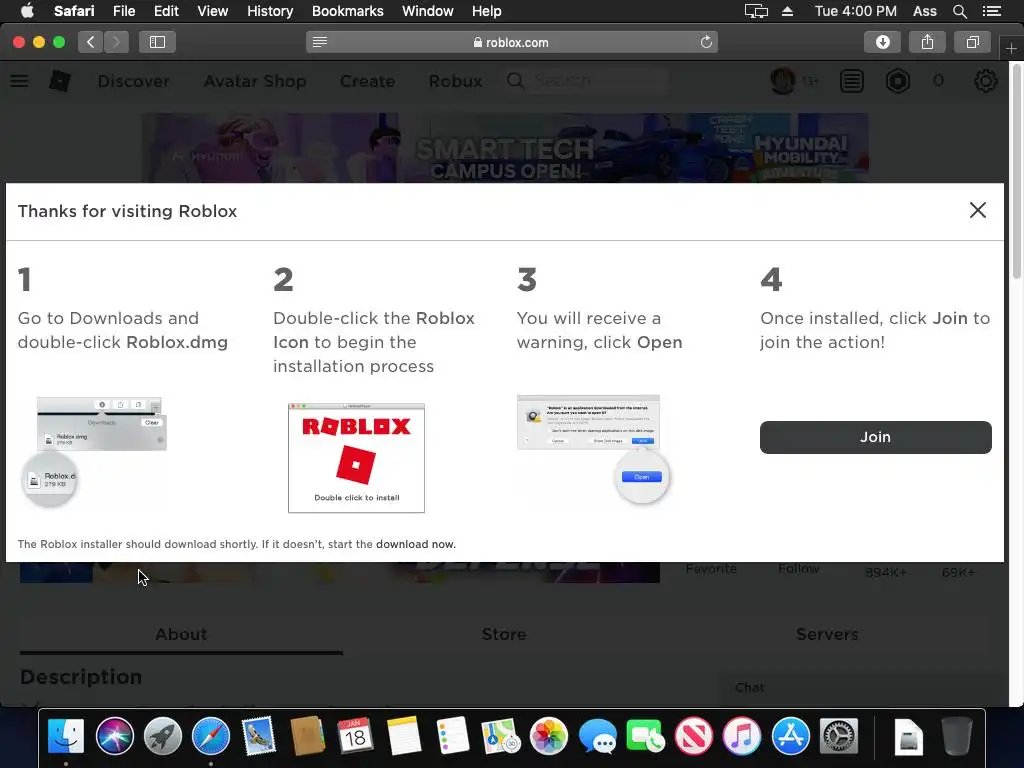Open the Music app from Dock

tap(742, 736)
